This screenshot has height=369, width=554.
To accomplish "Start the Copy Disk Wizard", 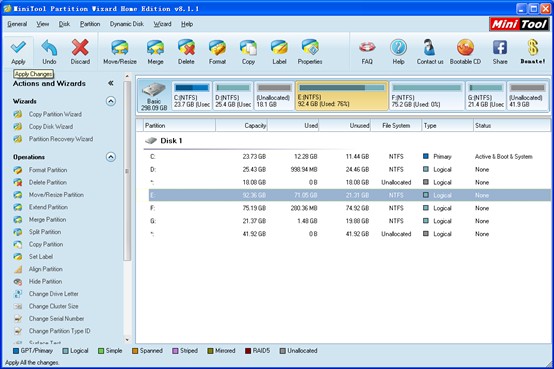I will coord(51,127).
